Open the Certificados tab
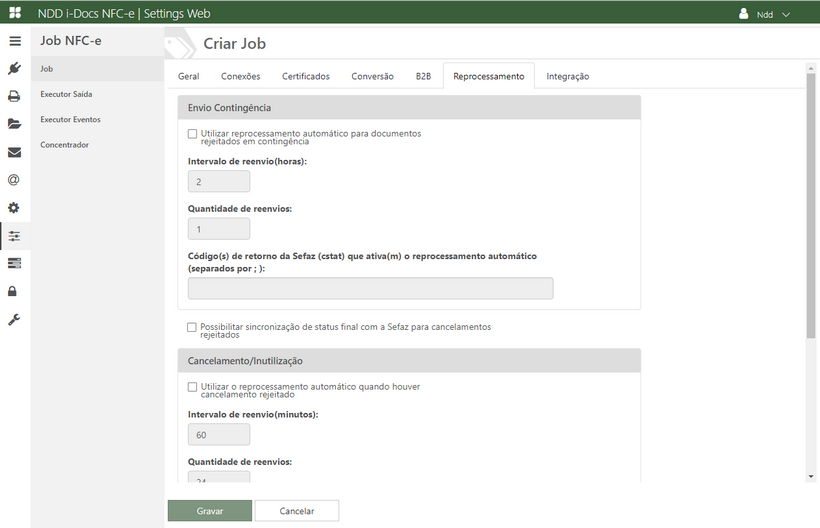The height and width of the screenshot is (528, 820). [306, 76]
